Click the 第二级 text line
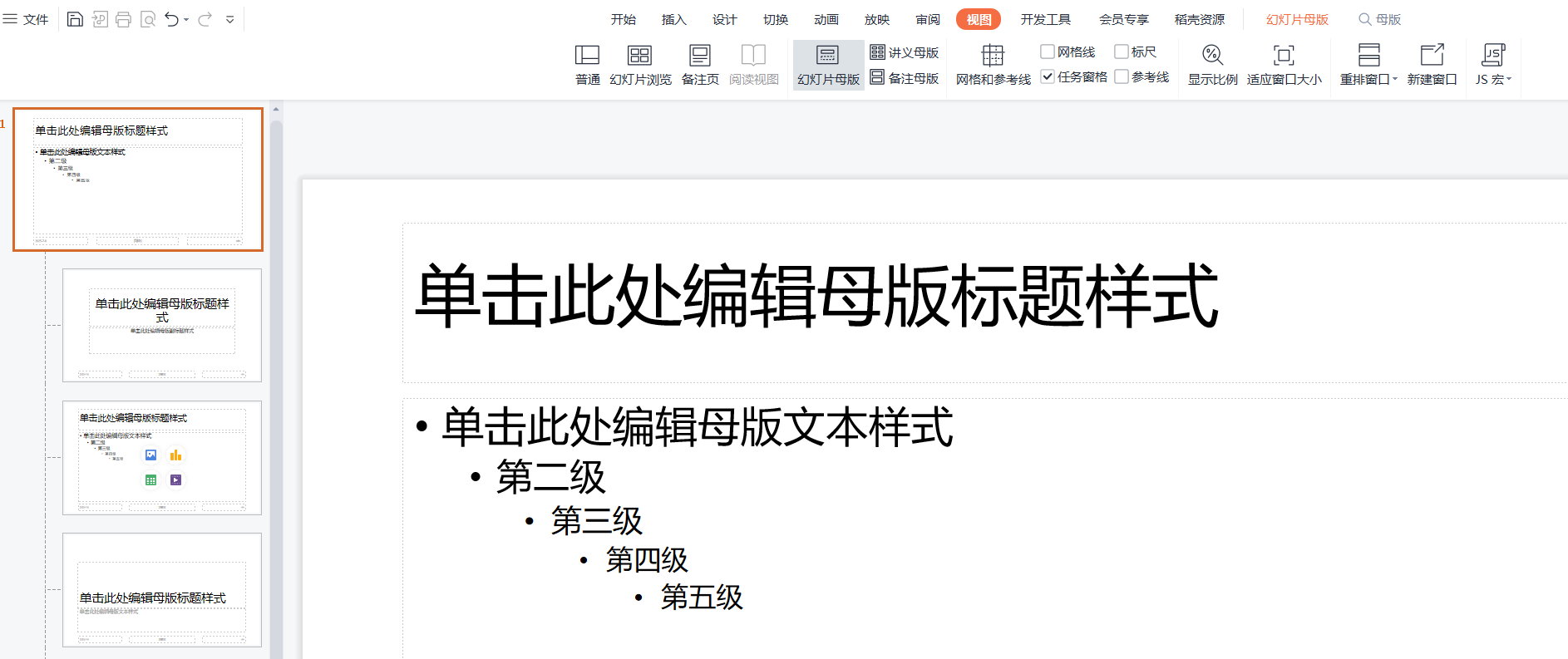 [x=551, y=477]
